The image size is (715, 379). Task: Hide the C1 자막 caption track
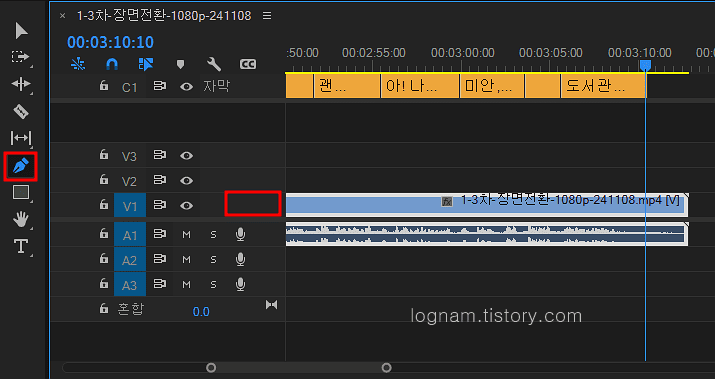point(186,86)
